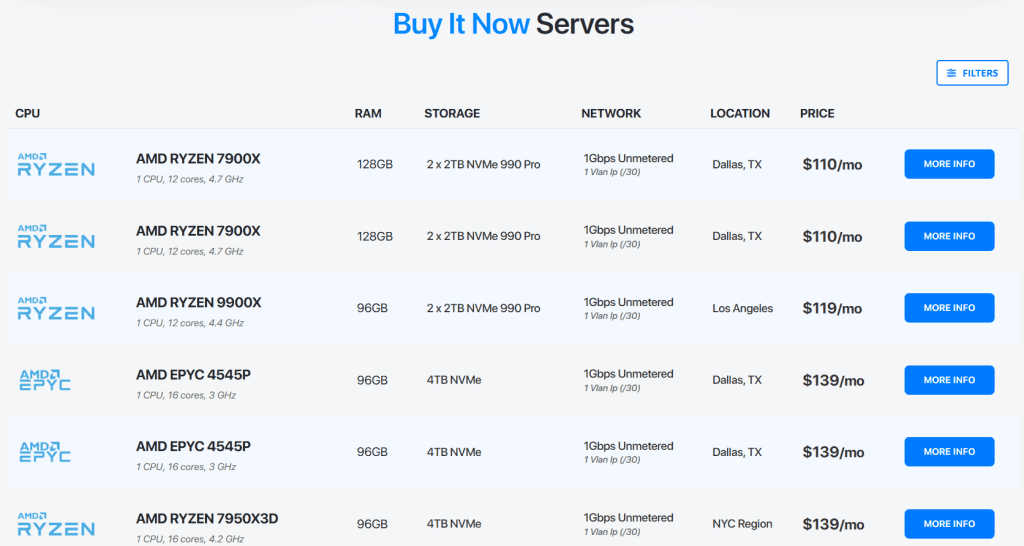The image size is (1024, 546).
Task: Click the '1 Vlan Ip (/30)' note in the 9900X row
Action: click(612, 316)
